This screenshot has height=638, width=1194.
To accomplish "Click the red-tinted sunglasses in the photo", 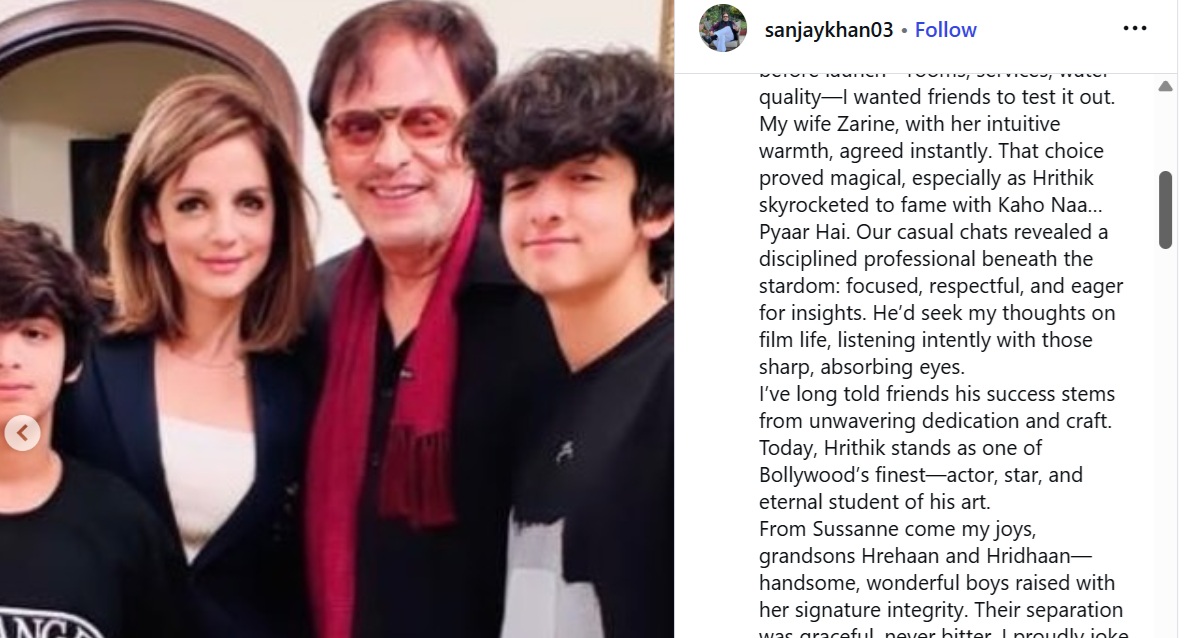I will pos(391,126).
